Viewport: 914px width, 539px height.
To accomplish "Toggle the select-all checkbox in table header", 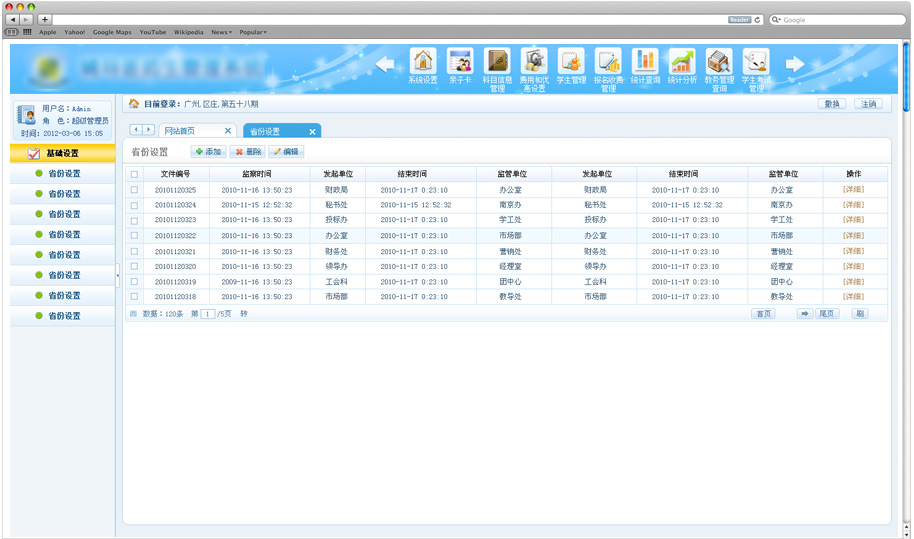I will point(134,174).
